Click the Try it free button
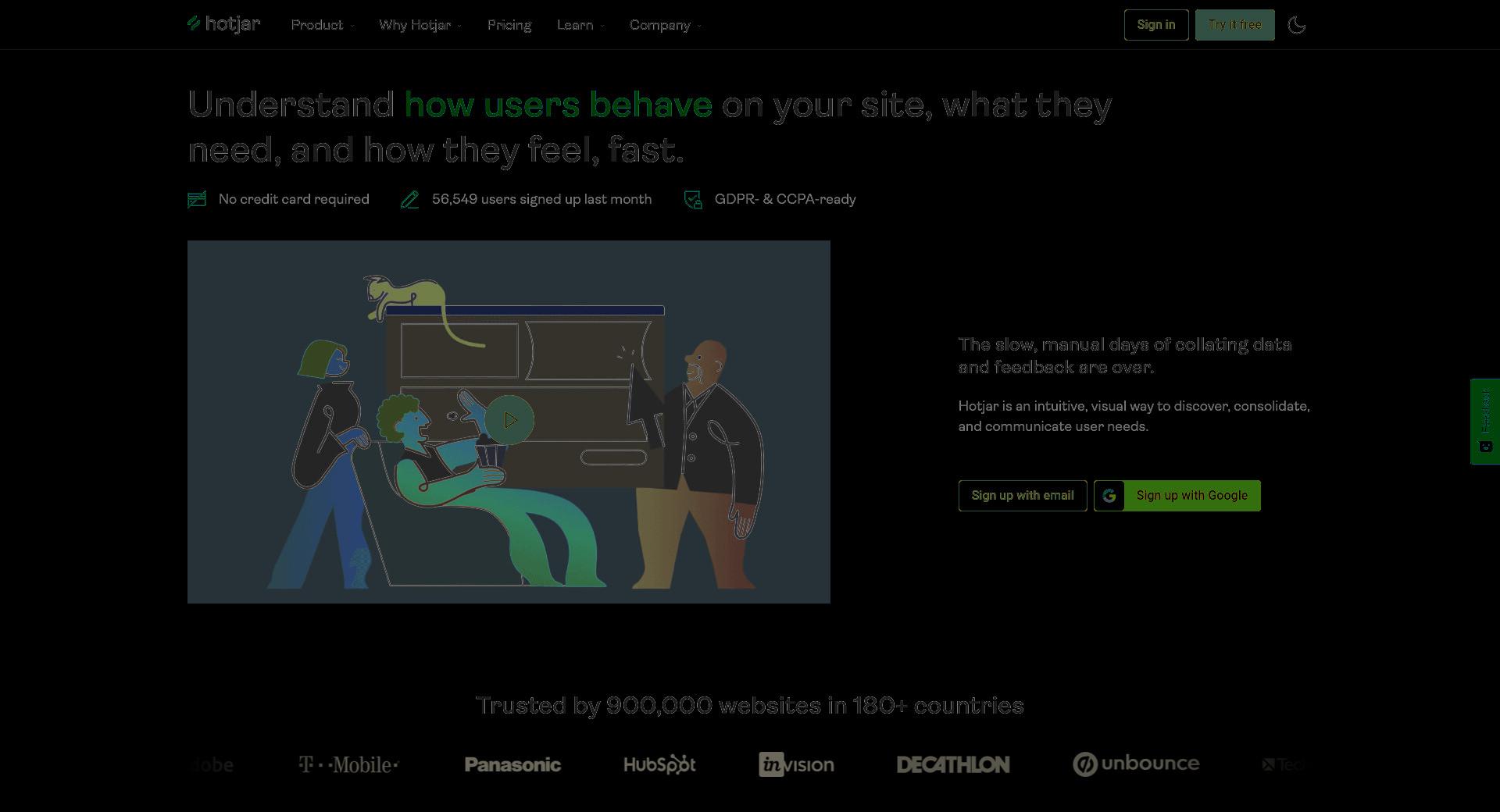Viewport: 1500px width, 812px height. click(1234, 25)
